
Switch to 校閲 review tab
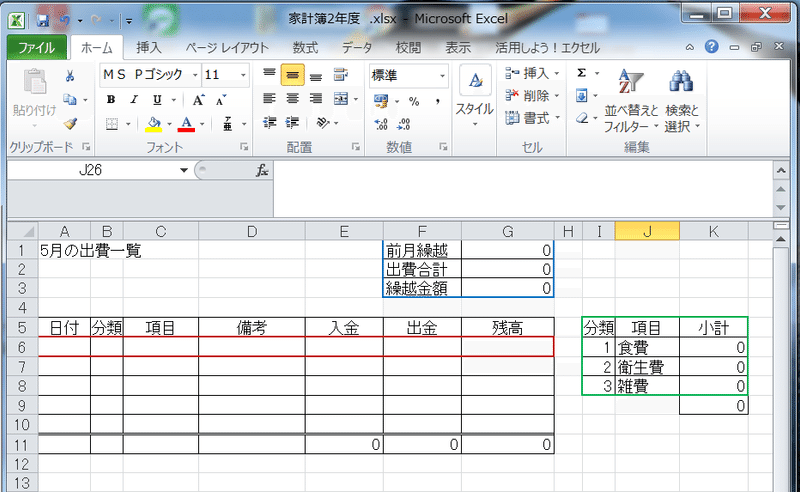[409, 48]
